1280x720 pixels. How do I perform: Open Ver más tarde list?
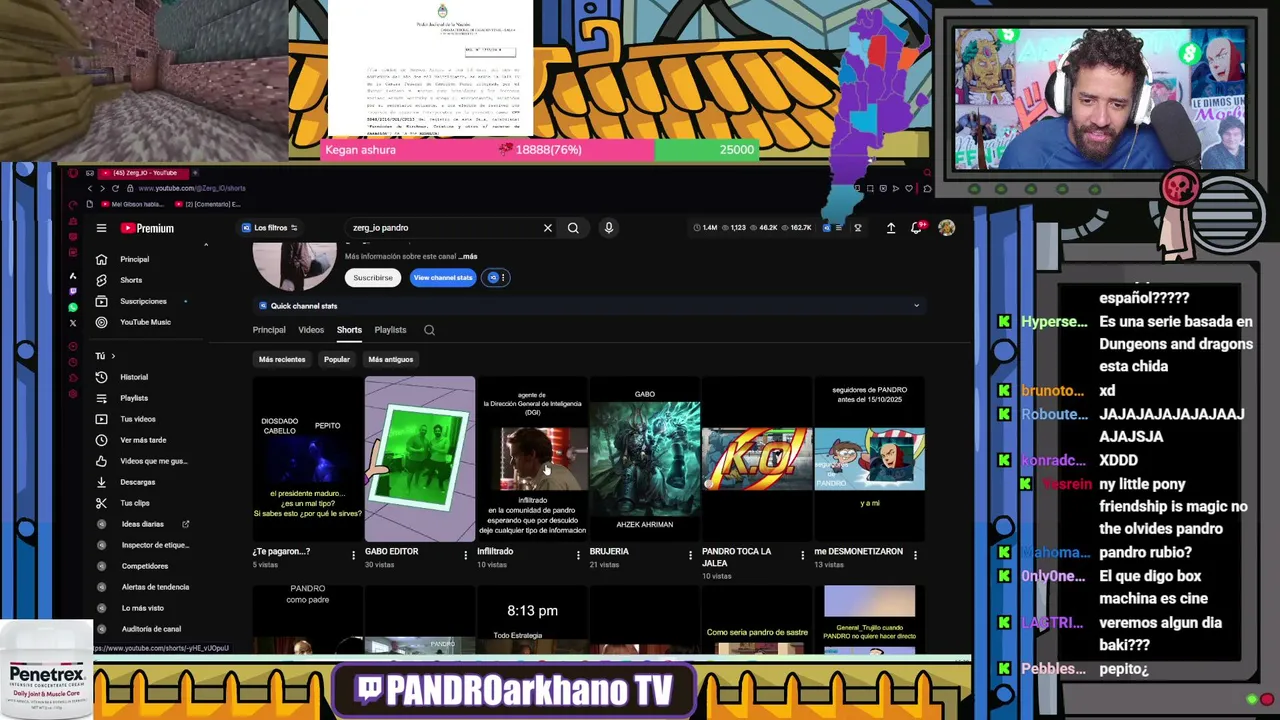[x=145, y=440]
